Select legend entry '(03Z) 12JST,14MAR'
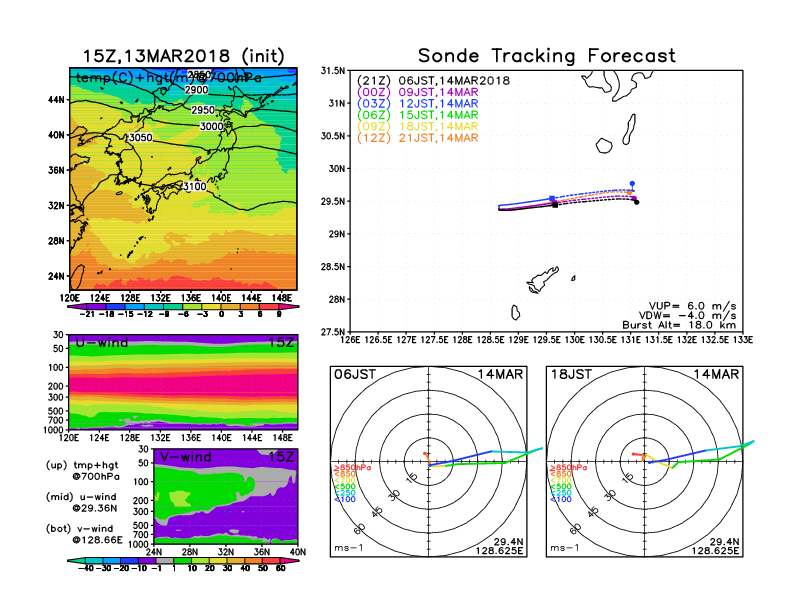The width and height of the screenshot is (792, 612). click(x=418, y=104)
